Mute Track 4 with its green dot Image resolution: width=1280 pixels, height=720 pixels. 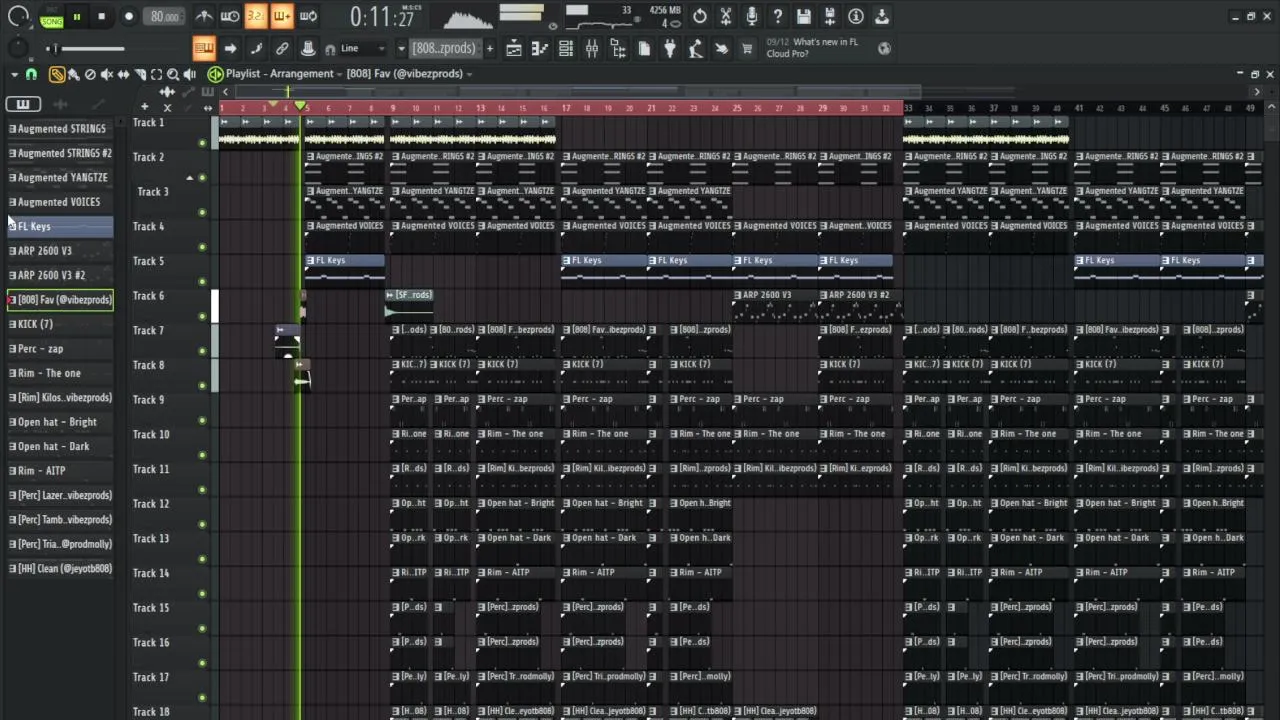tap(202, 247)
